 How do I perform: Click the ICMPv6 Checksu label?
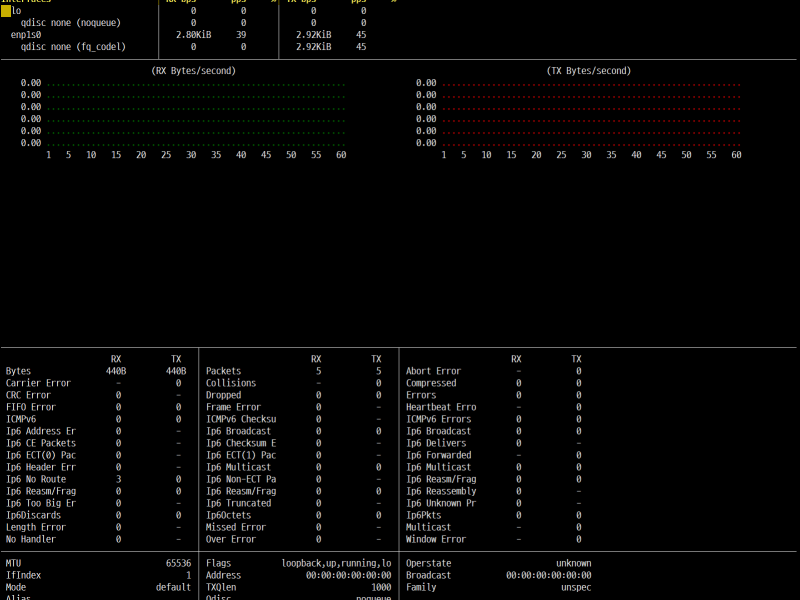pos(241,419)
